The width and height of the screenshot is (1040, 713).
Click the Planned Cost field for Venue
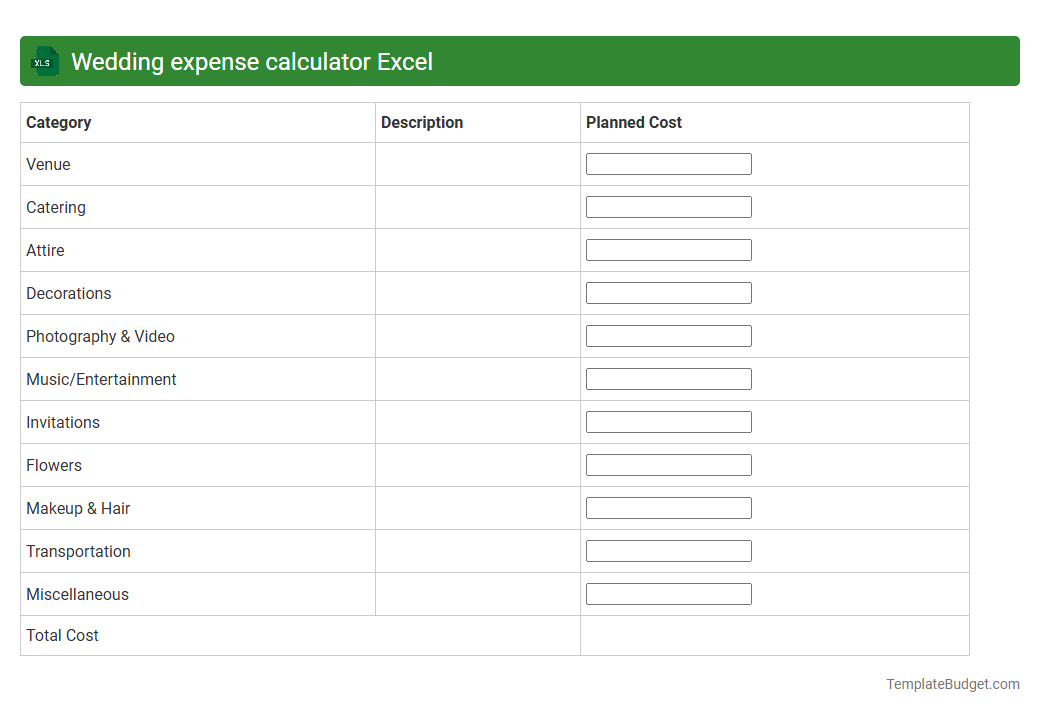(x=668, y=163)
